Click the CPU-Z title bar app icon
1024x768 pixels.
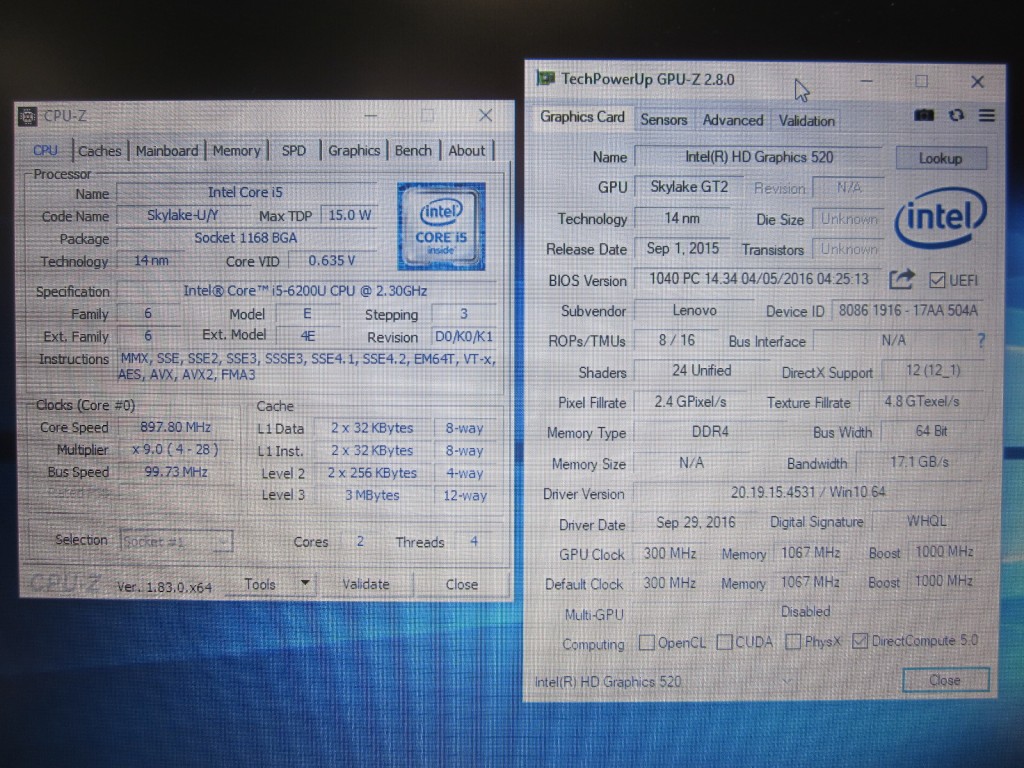27,116
